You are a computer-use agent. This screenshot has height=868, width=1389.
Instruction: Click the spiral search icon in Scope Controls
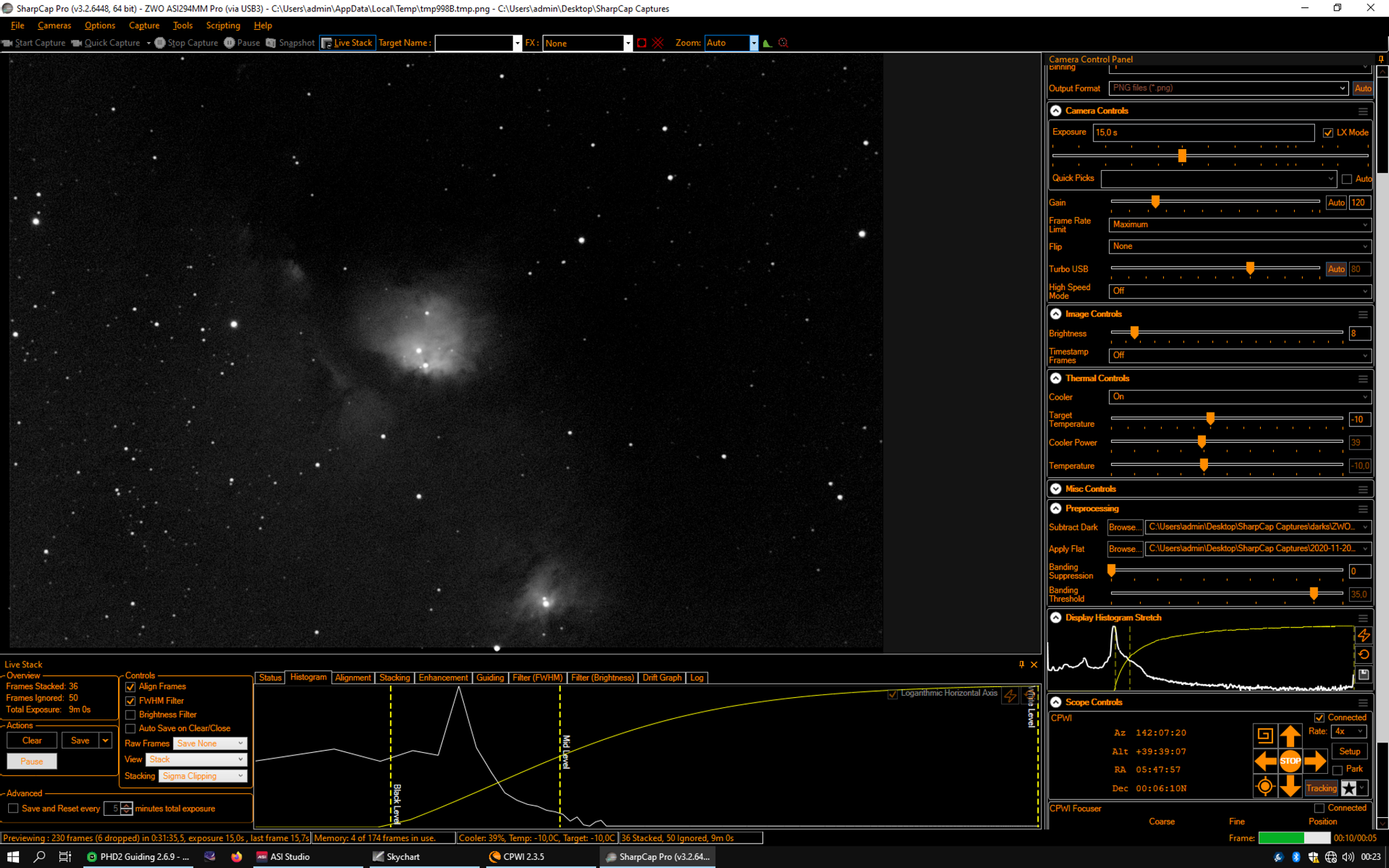[x=1265, y=736]
